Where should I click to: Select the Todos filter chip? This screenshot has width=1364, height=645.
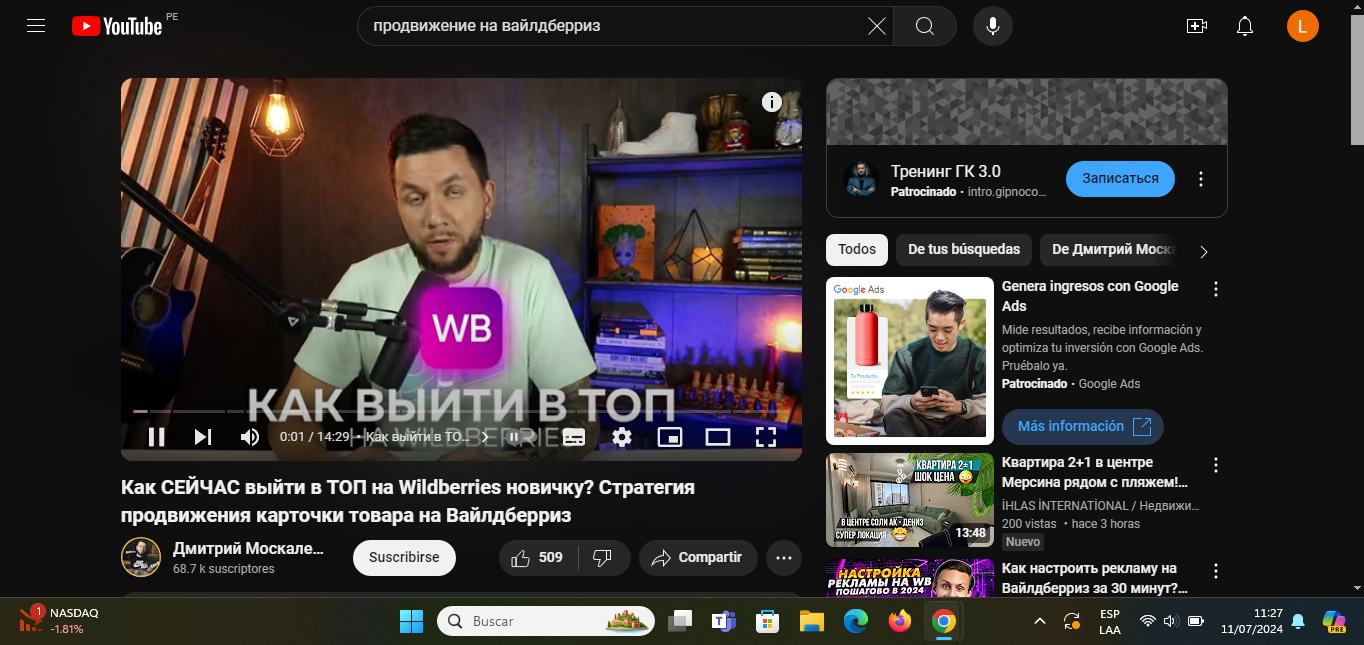tap(857, 250)
